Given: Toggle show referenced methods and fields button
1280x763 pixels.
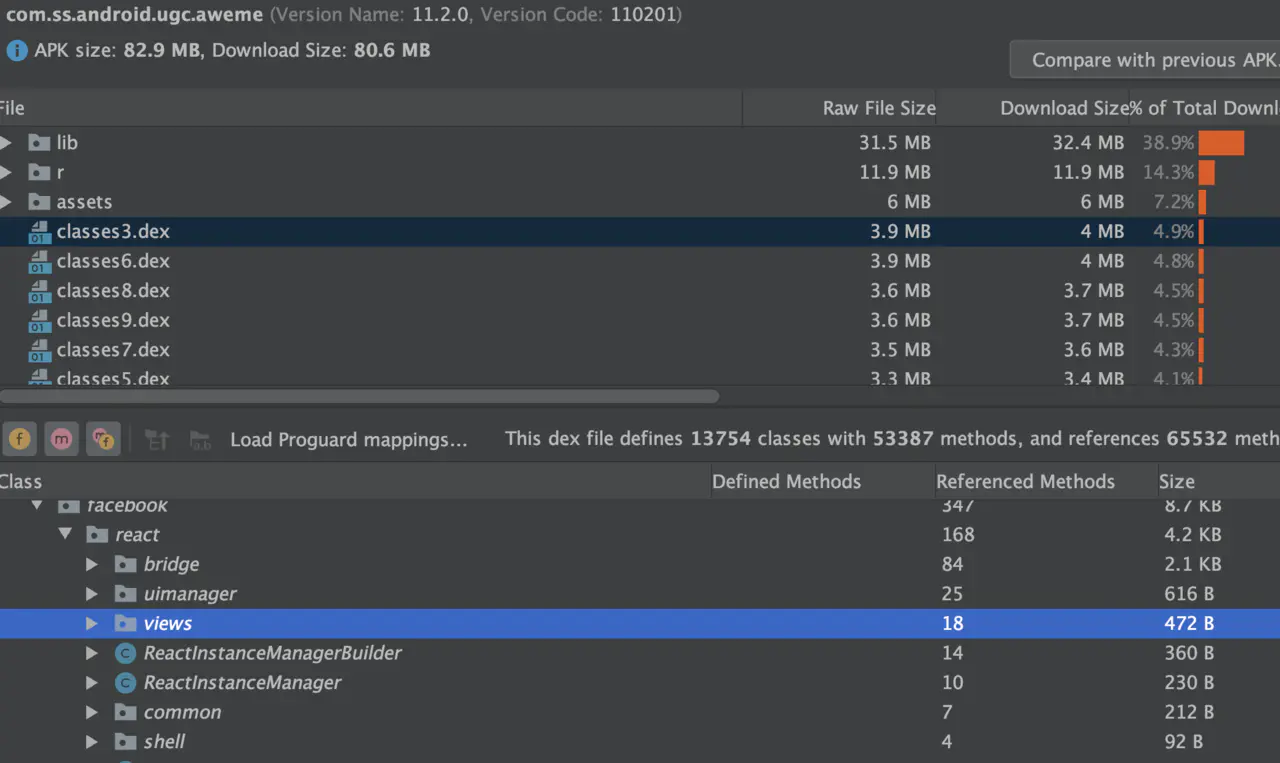Looking at the screenshot, I should click(x=103, y=438).
